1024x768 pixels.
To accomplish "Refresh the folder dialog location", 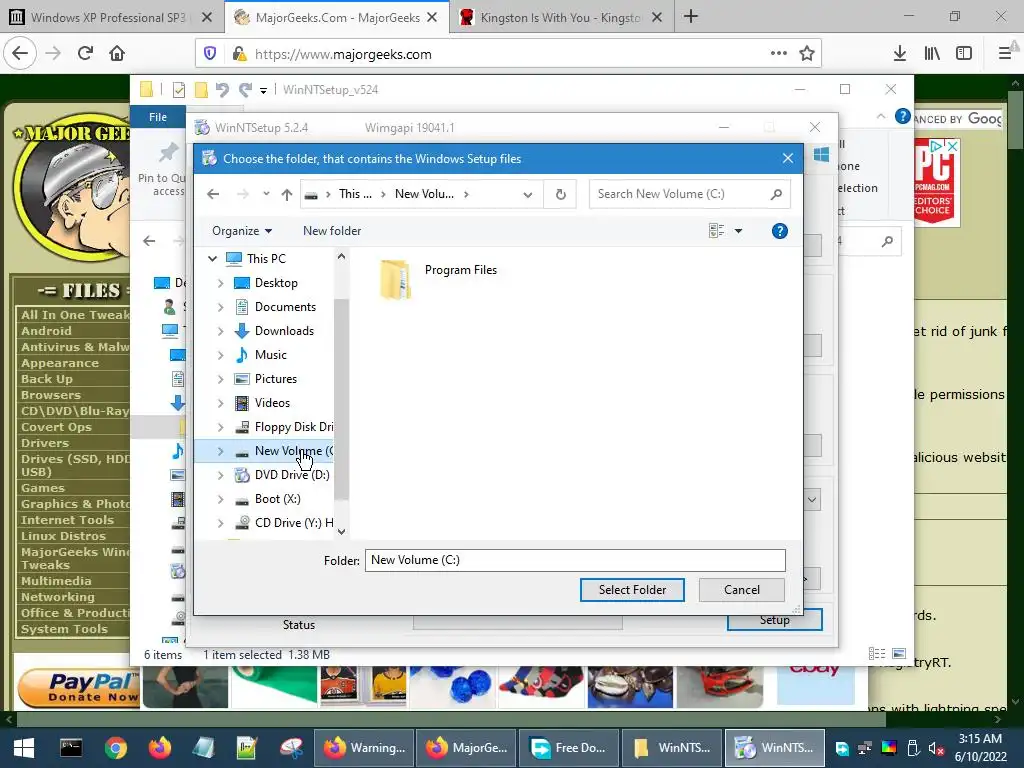I will pos(560,194).
